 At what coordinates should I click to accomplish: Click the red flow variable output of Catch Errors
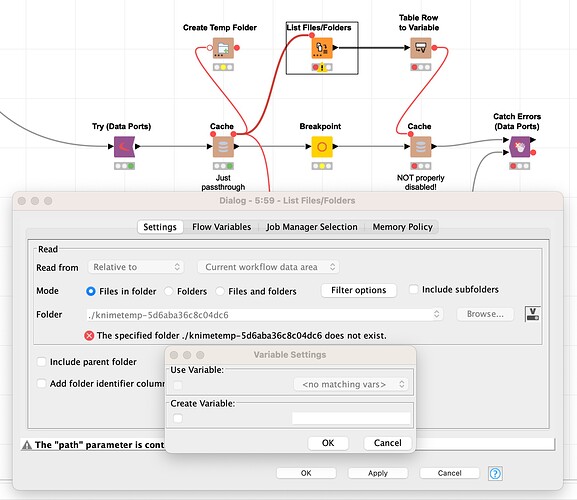point(533,152)
